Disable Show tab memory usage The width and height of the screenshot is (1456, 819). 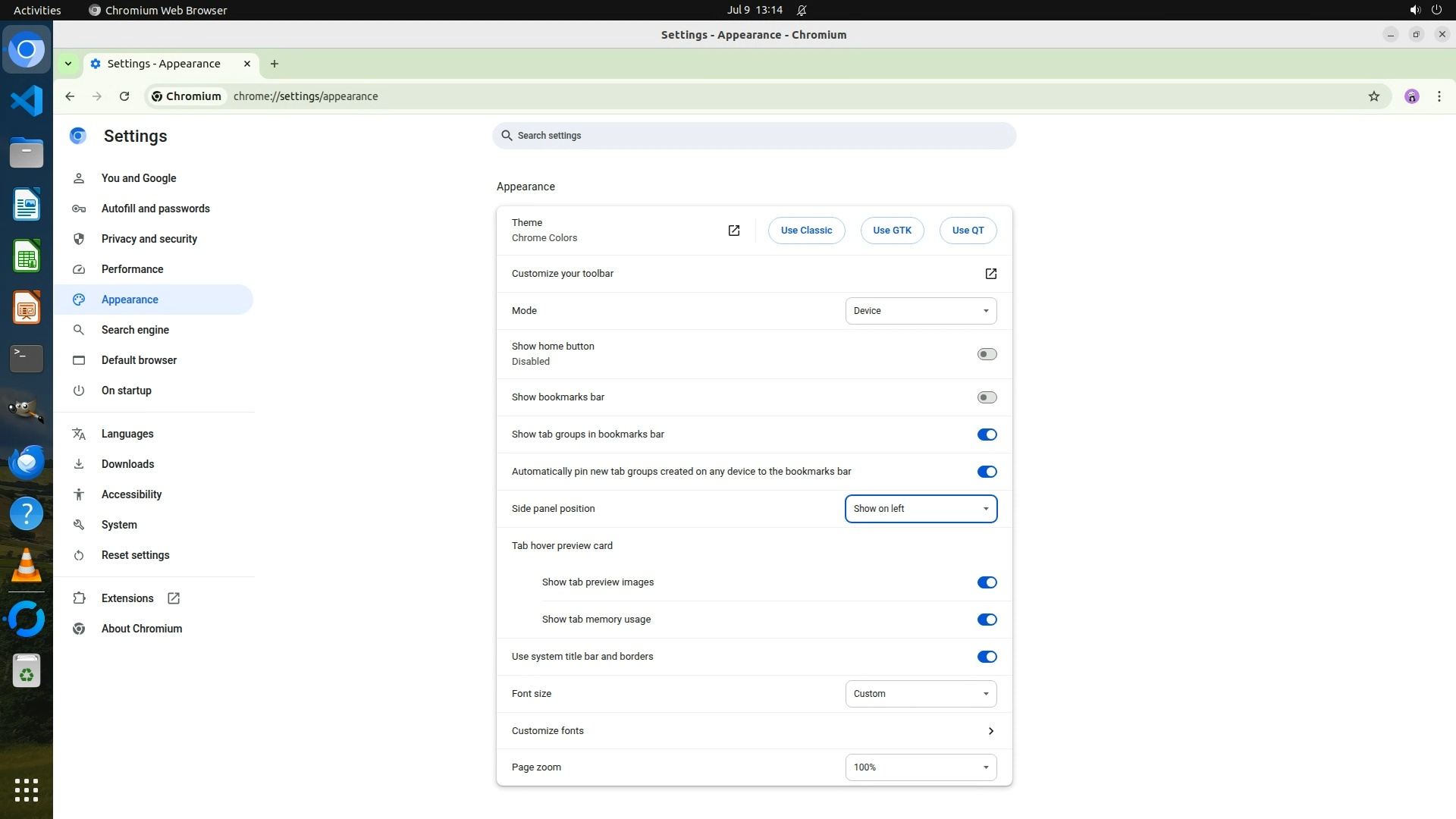pos(987,620)
